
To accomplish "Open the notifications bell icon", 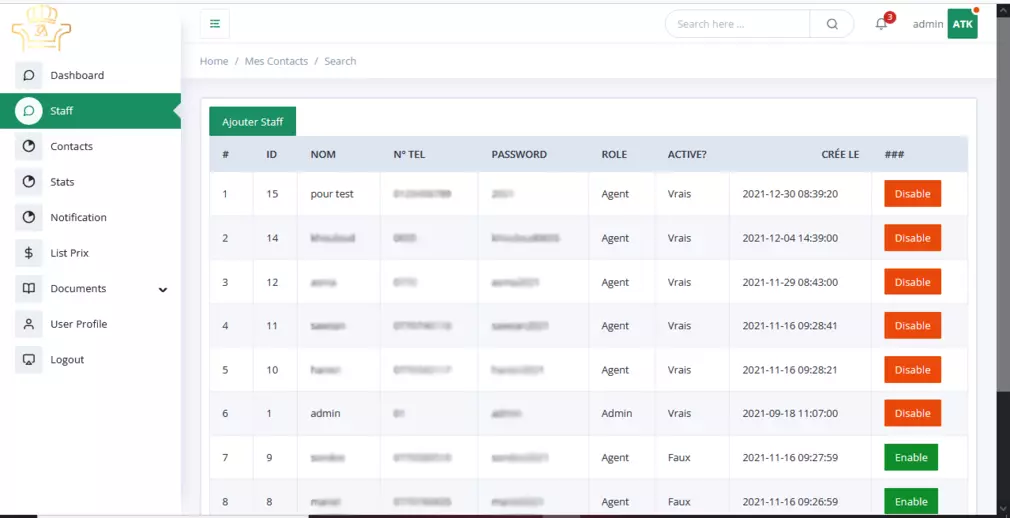I will [881, 24].
